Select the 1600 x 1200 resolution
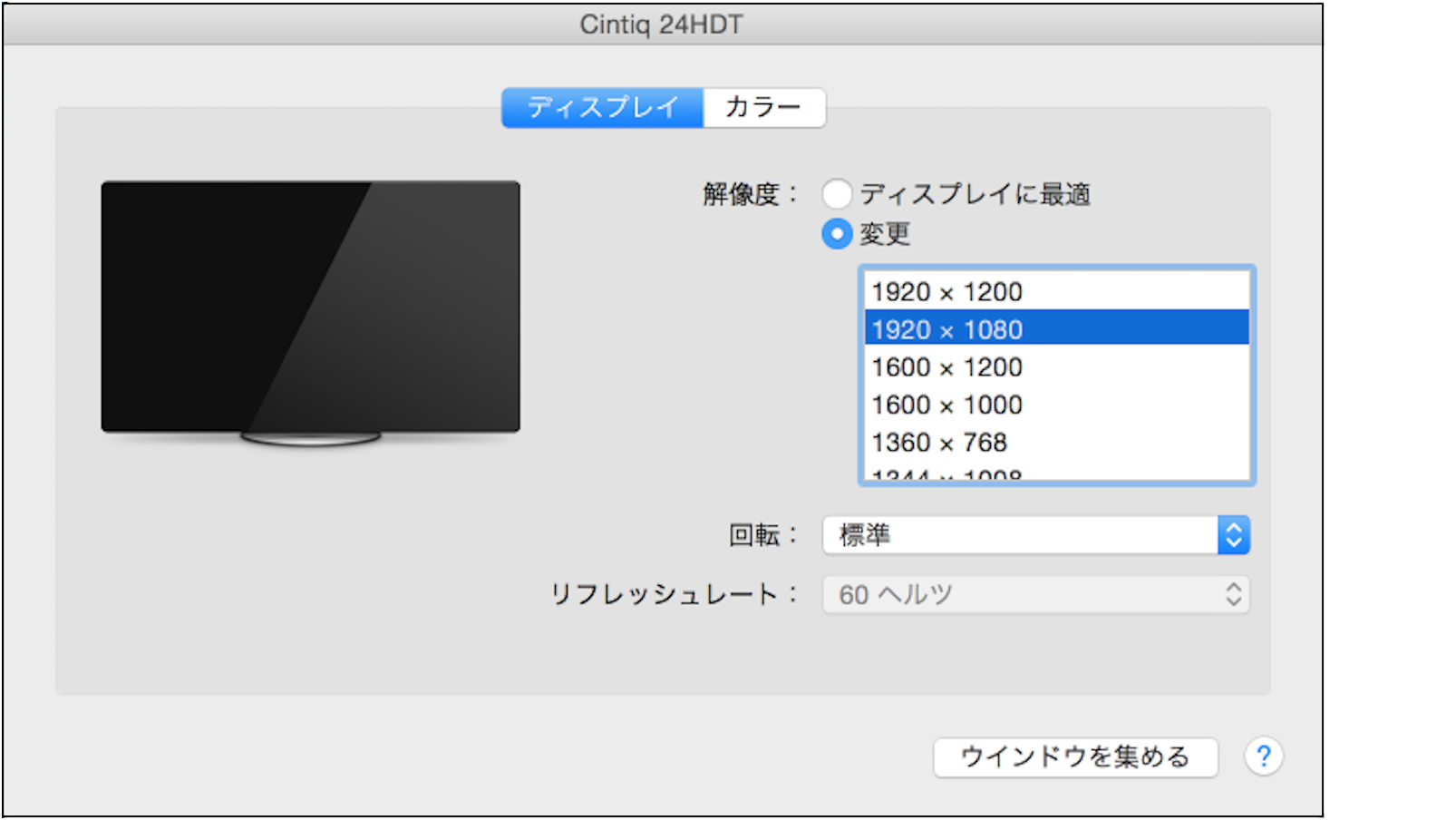Viewport: 1456px width, 820px height. tap(946, 366)
